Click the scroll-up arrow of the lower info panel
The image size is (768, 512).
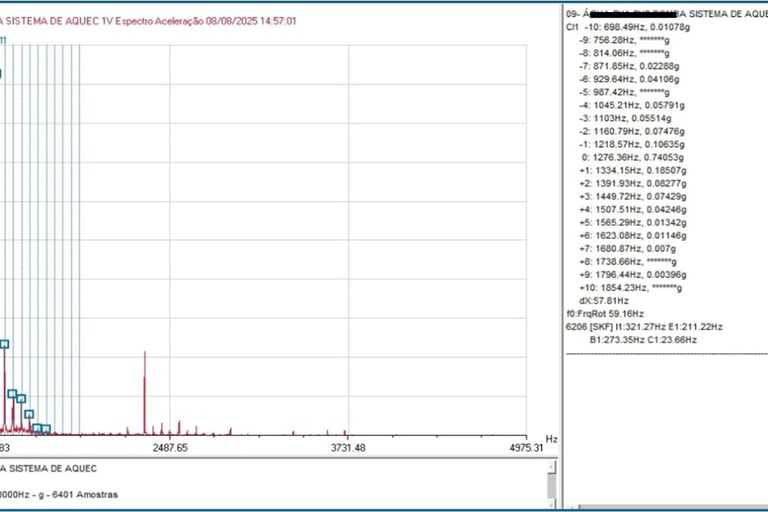tap(552, 467)
